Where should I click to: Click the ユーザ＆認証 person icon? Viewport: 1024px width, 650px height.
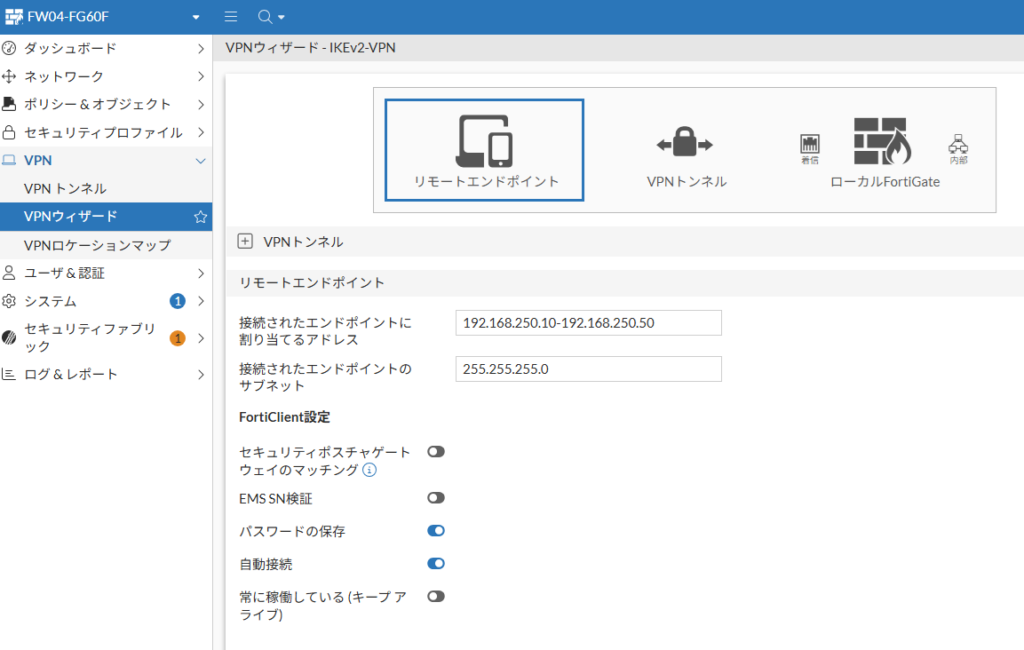tap(9, 272)
